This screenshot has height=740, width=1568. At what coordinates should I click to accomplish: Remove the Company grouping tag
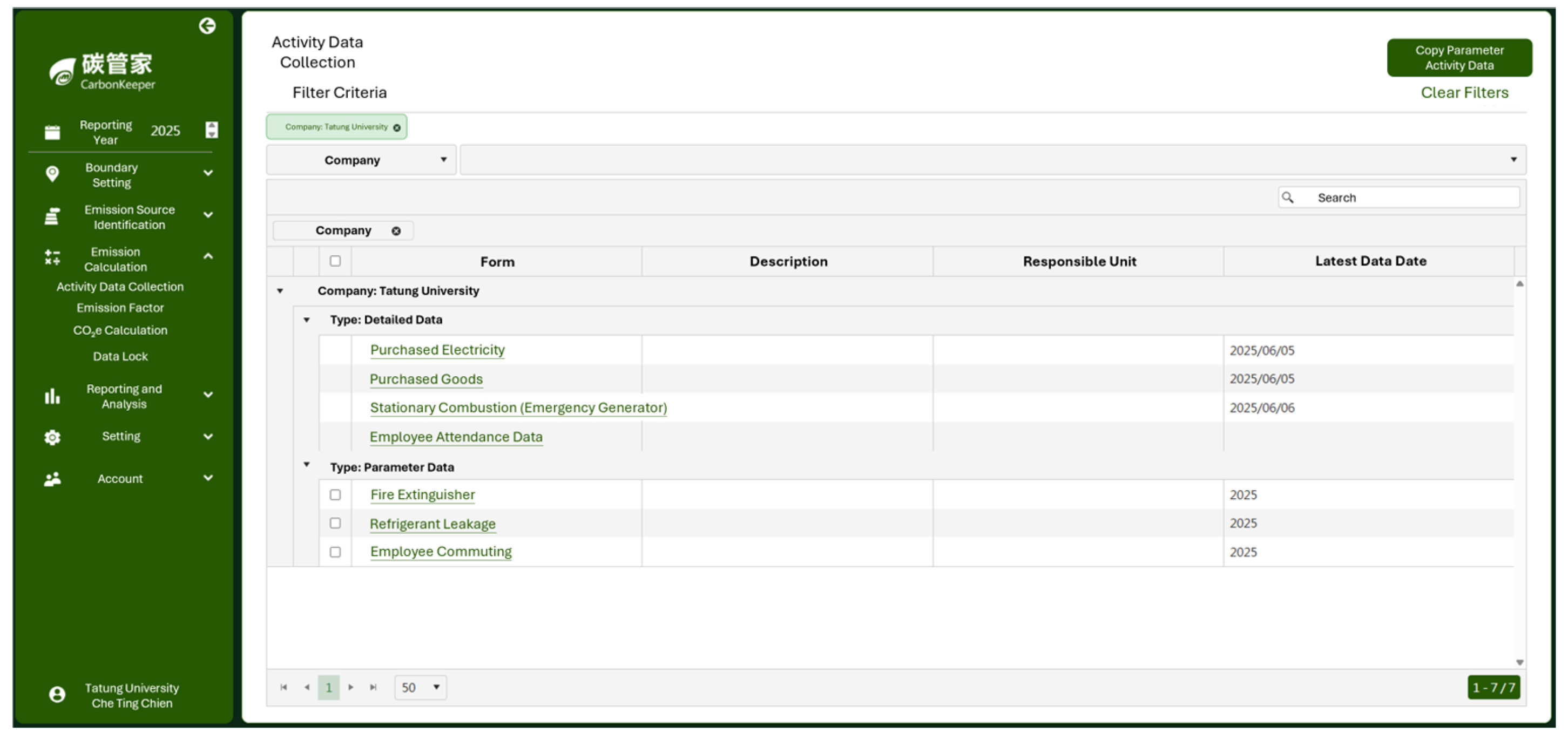(x=396, y=231)
